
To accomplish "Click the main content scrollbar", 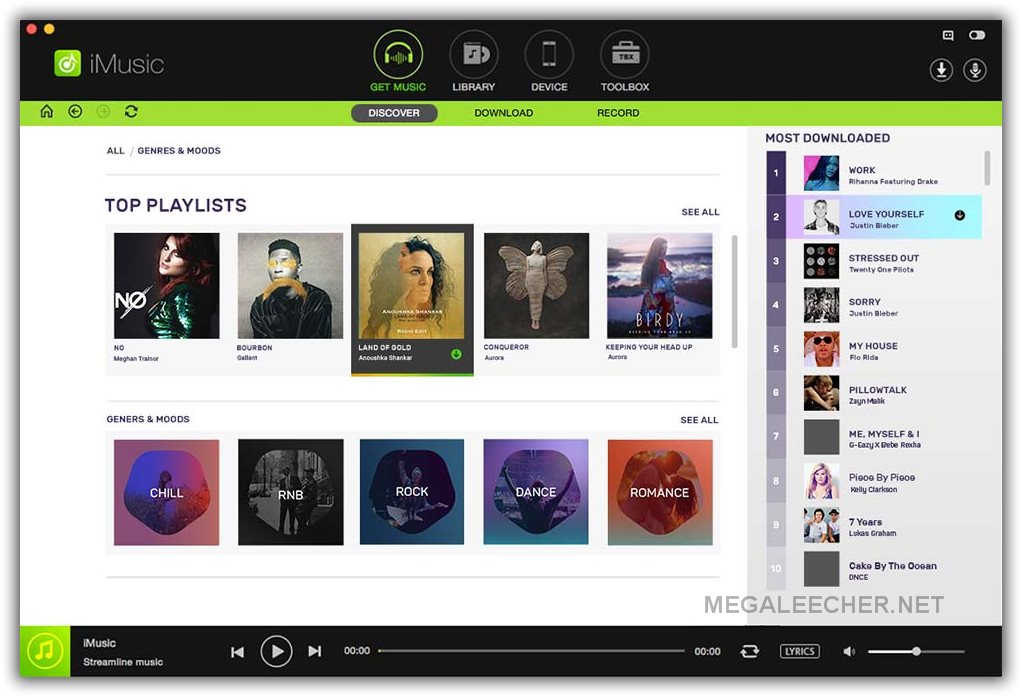I will pos(735,291).
